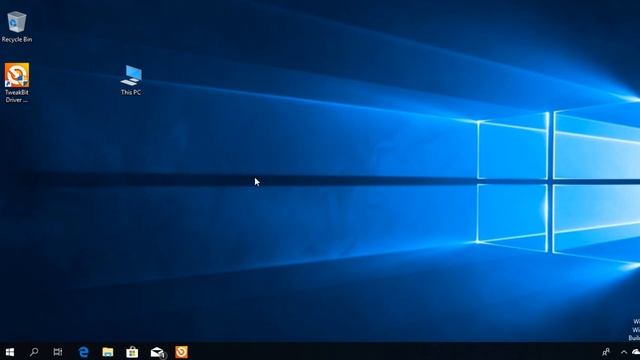640x360 pixels.
Task: Open Mail app from taskbar
Action: (157, 352)
